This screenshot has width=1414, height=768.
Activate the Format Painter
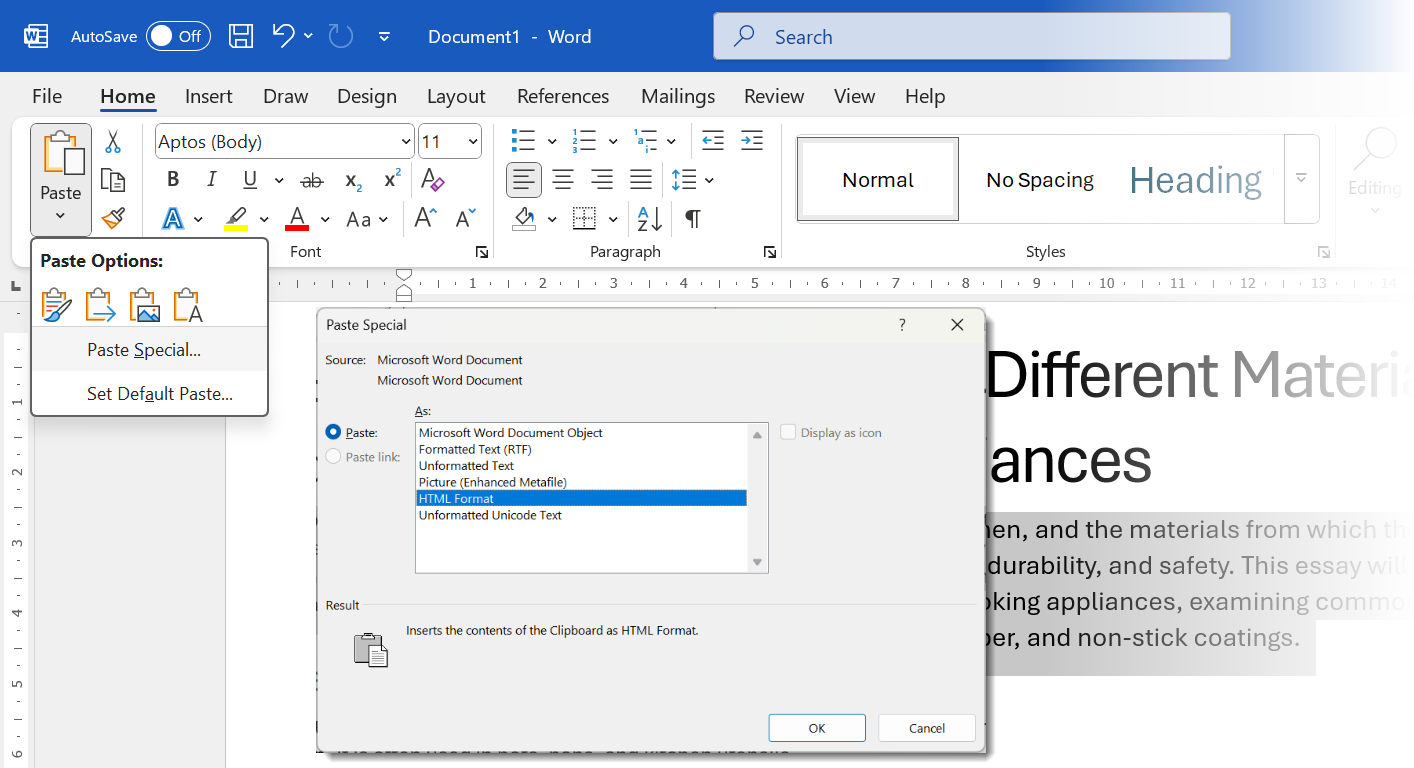[x=113, y=218]
